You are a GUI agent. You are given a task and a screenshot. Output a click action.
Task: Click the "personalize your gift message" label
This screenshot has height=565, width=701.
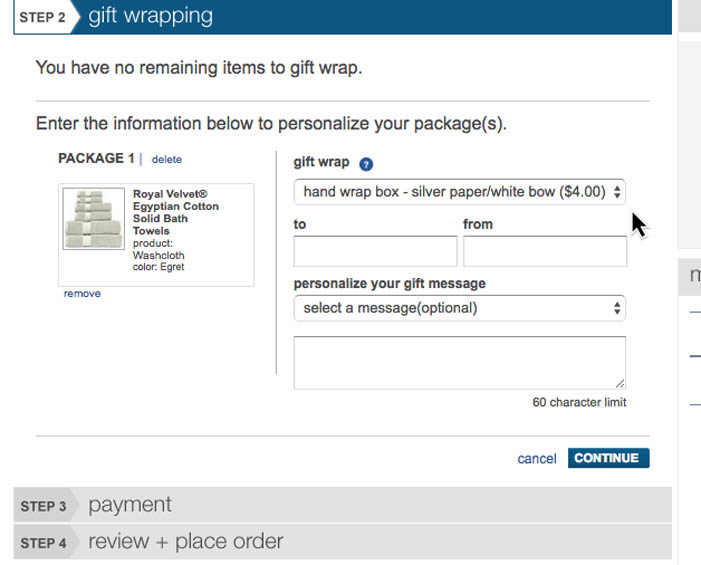pyautogui.click(x=389, y=284)
